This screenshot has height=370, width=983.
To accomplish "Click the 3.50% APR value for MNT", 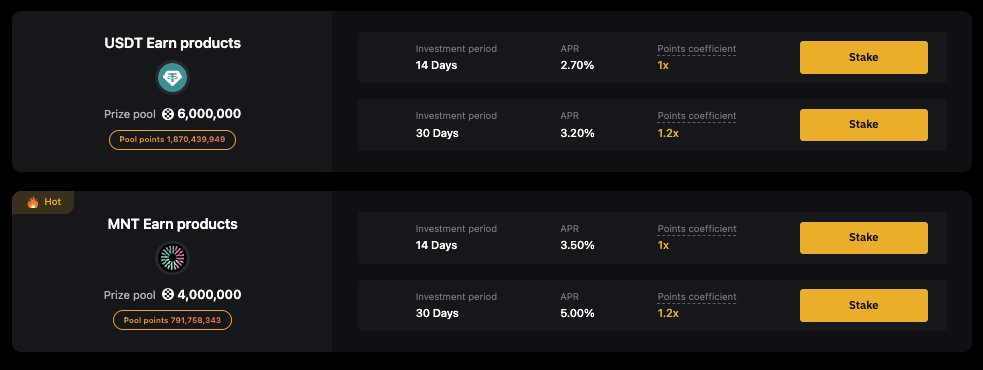I will tap(577, 245).
